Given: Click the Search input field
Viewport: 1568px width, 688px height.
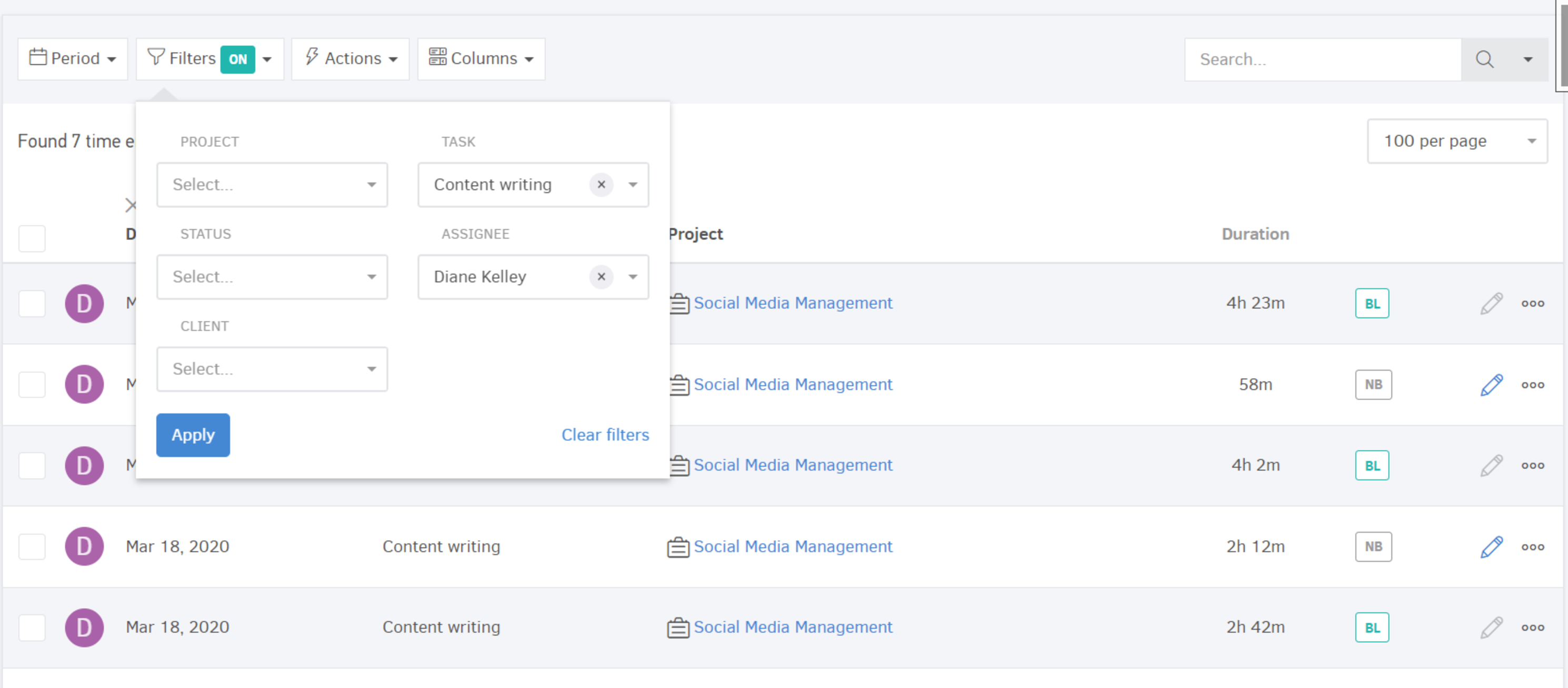Looking at the screenshot, I should click(1323, 59).
